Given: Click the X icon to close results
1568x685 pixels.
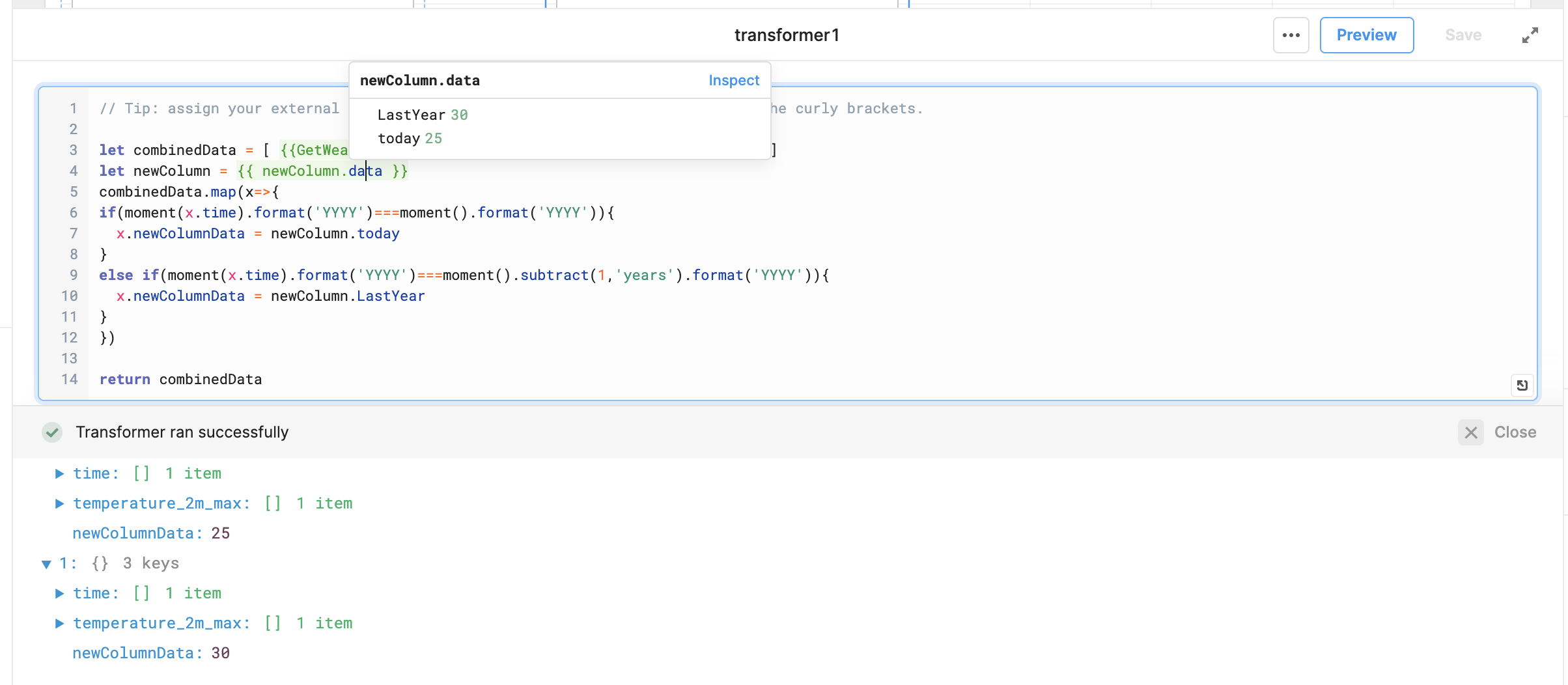Looking at the screenshot, I should pos(1470,432).
